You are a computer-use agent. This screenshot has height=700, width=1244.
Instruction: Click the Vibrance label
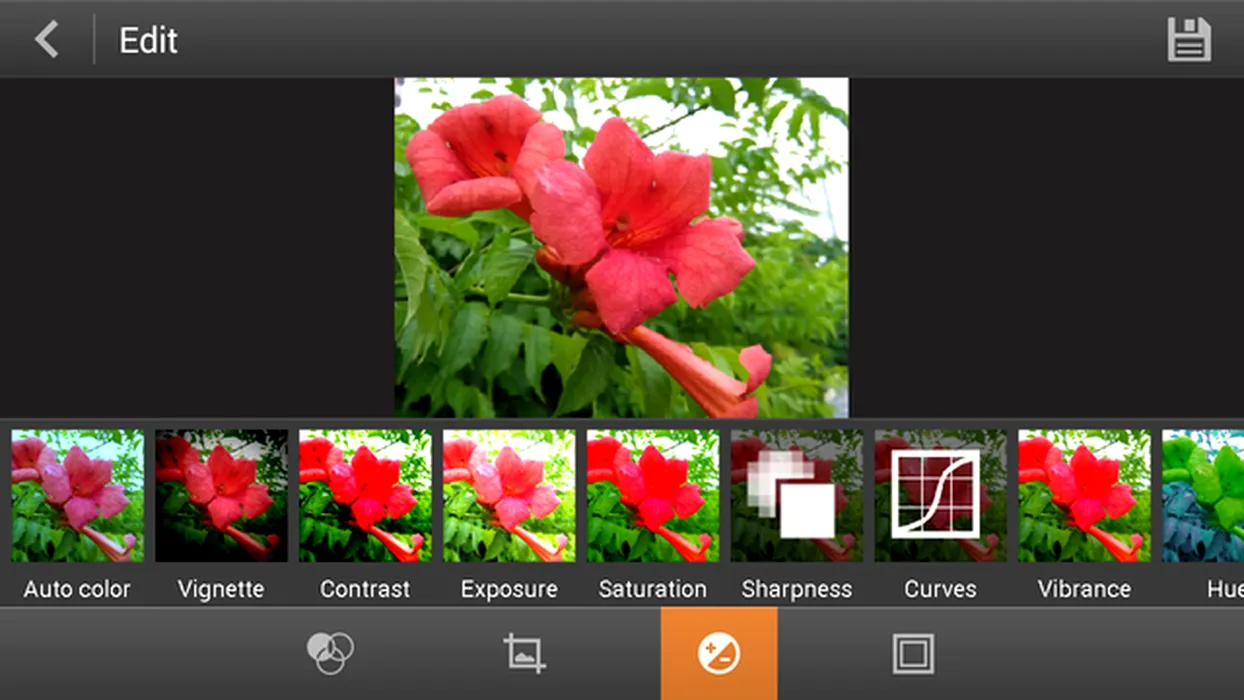click(x=1085, y=589)
